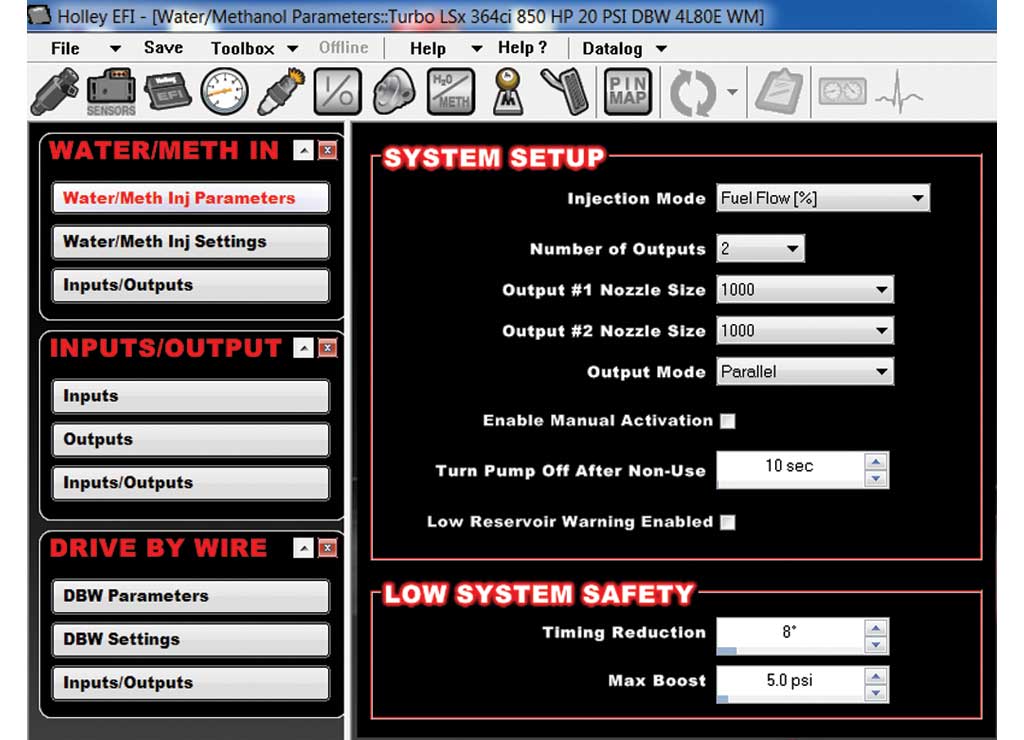Increase Timing Reduction with up arrow
This screenshot has width=1024, height=740.
[876, 628]
